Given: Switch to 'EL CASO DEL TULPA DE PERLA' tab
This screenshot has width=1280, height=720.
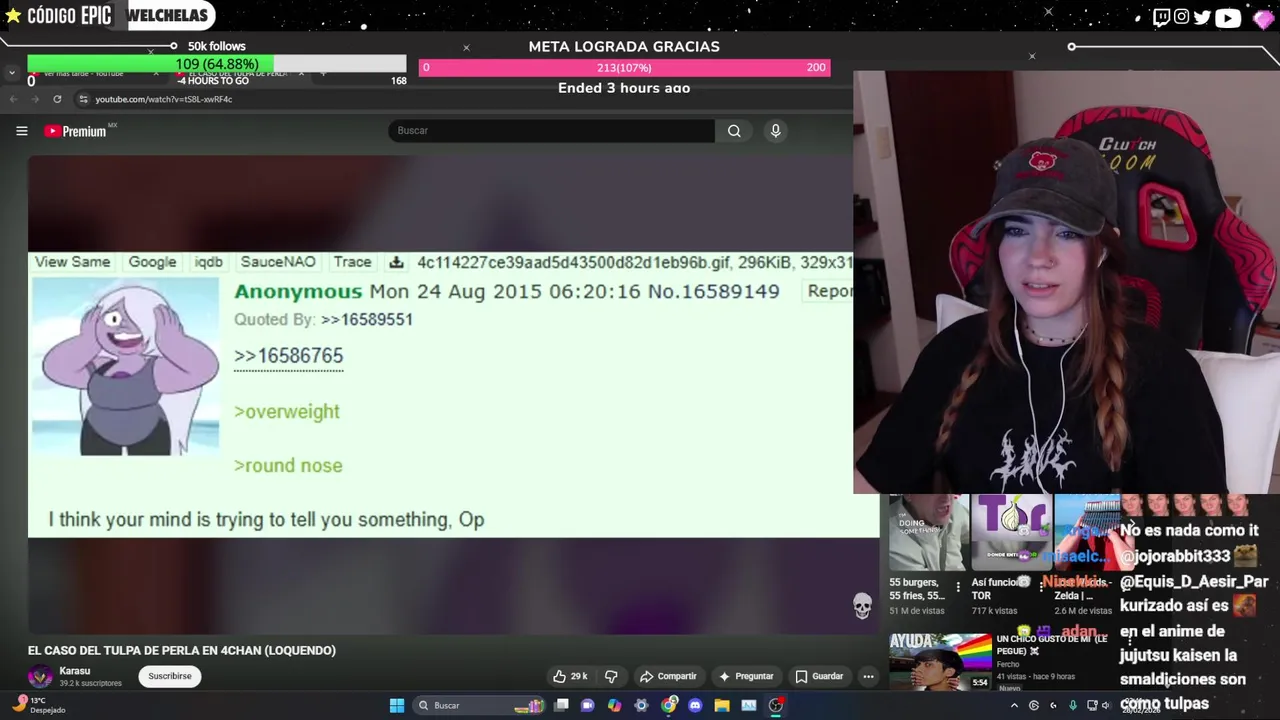Looking at the screenshot, I should point(240,73).
